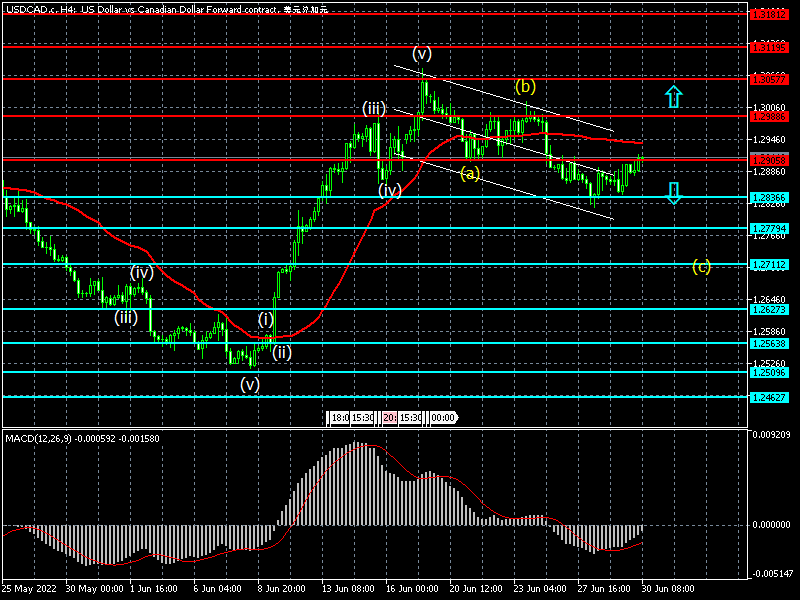Click the red 20: event marker flag
This screenshot has width=800, height=600.
coord(390,418)
